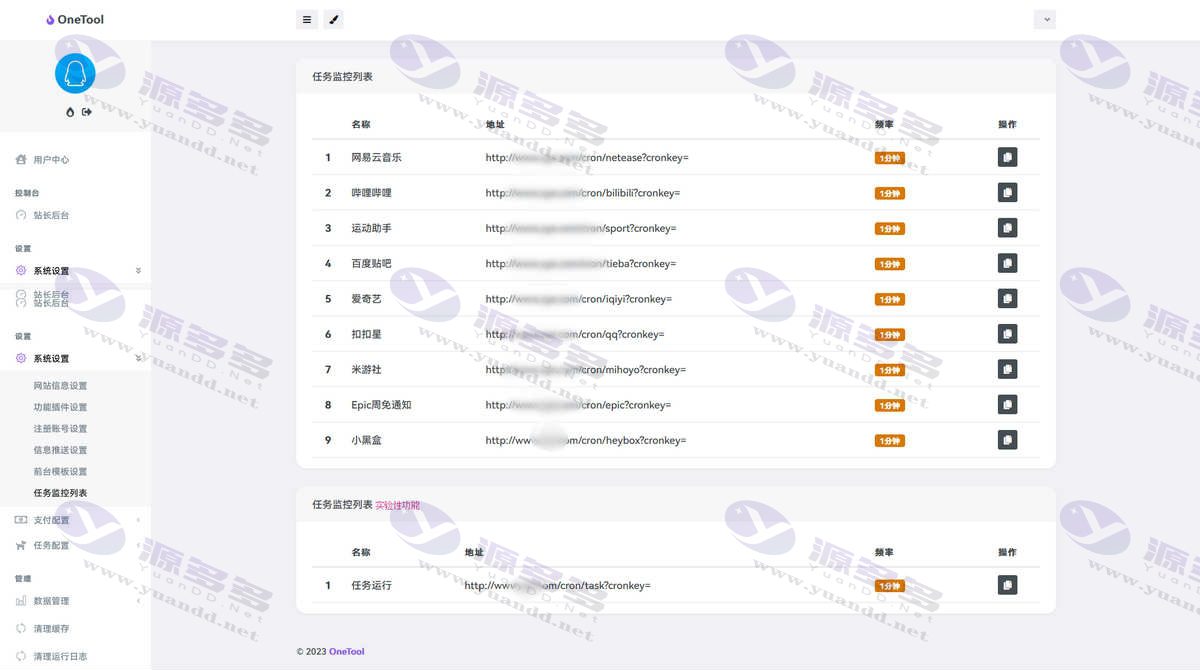Viewport: 1200px width, 670px height.
Task: Open the OneTool link in the footer
Action: click(347, 652)
